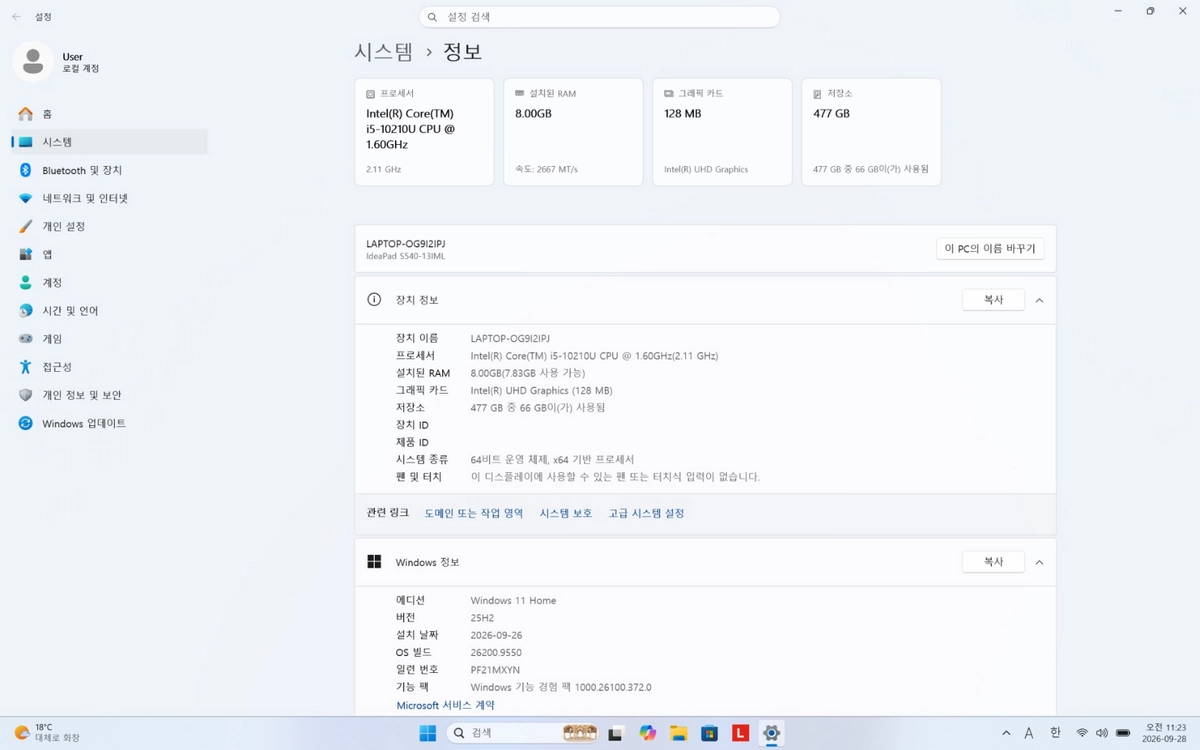1200x750 pixels.
Task: Open the 앱 settings category
Action: pyautogui.click(x=108, y=254)
